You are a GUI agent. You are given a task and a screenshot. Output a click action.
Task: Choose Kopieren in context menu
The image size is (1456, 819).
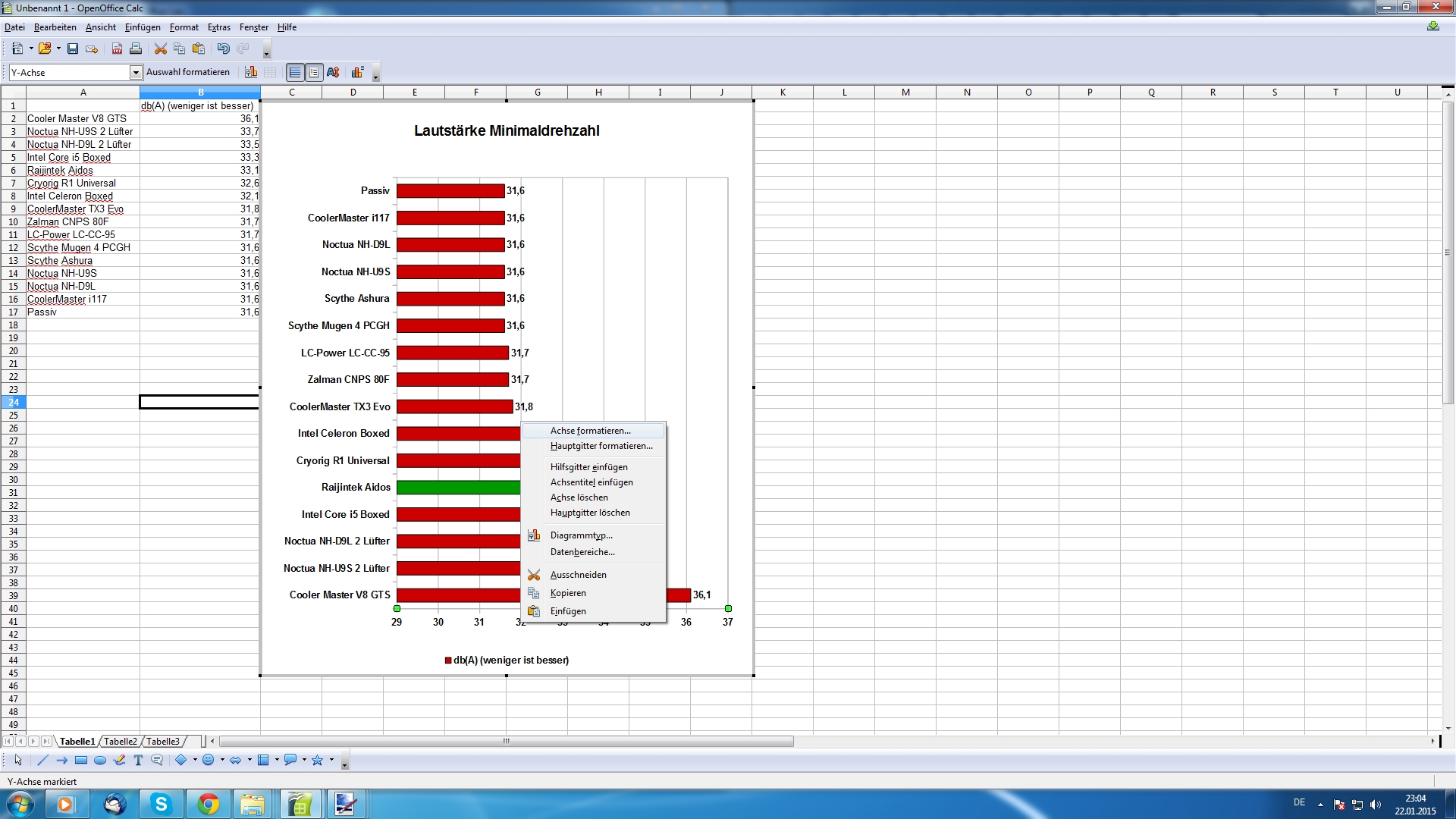593,593
